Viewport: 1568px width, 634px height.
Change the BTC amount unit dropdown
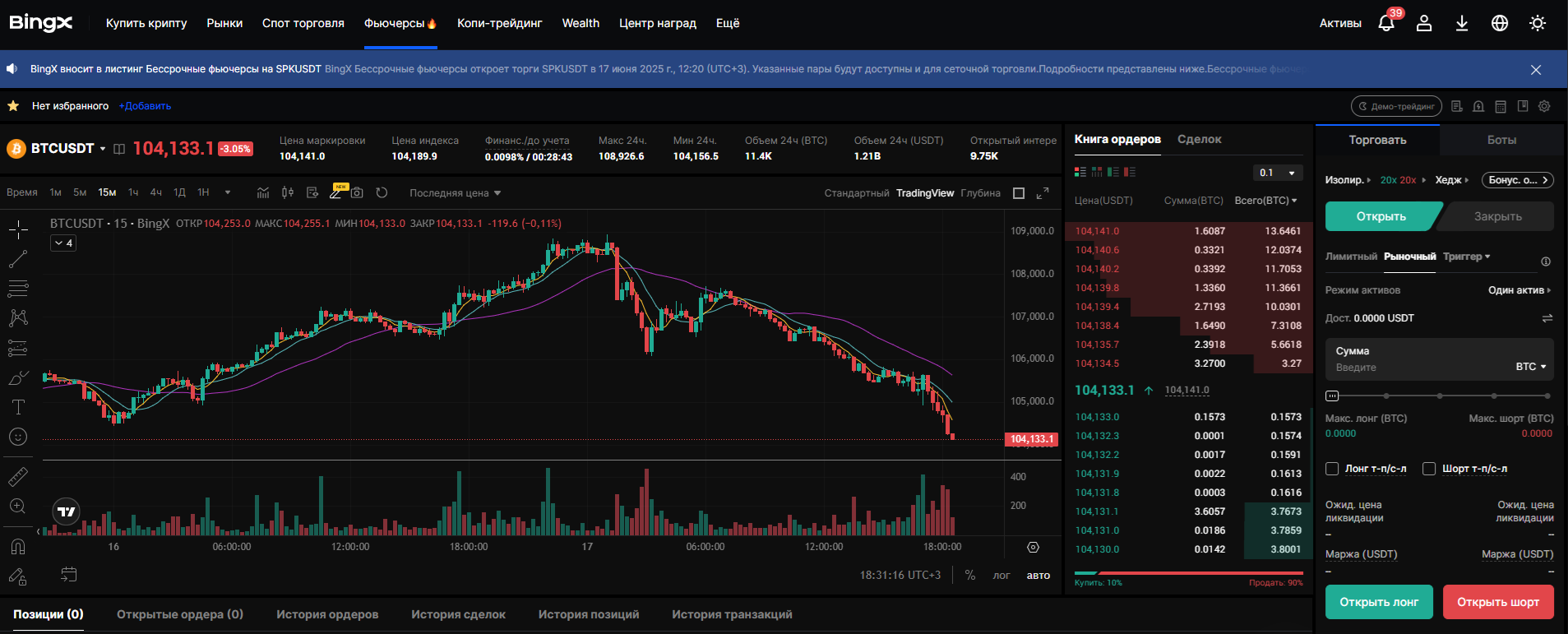[x=1531, y=367]
